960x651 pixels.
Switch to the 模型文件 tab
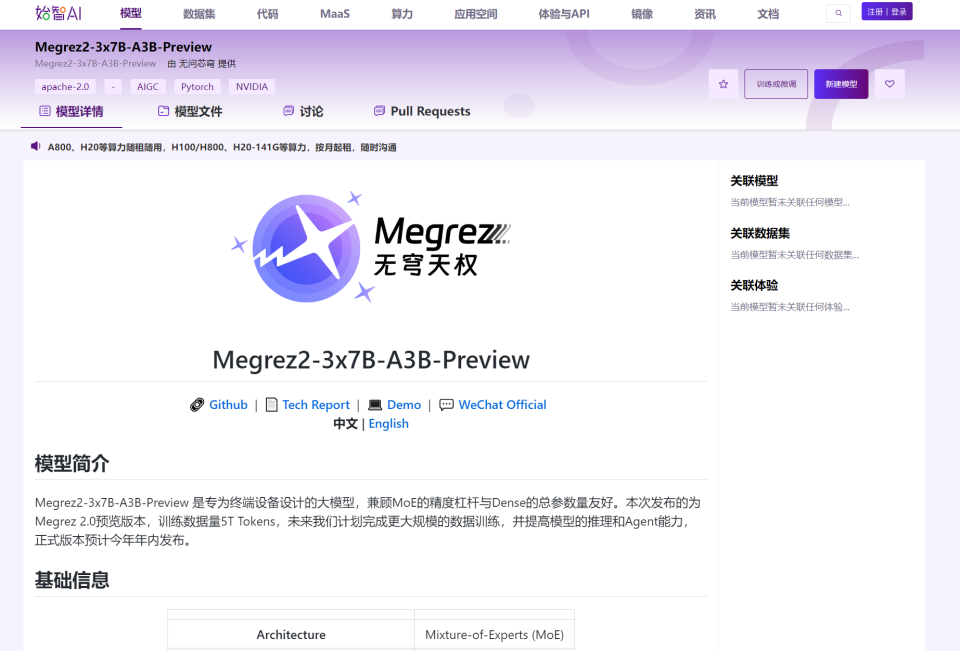[x=190, y=111]
